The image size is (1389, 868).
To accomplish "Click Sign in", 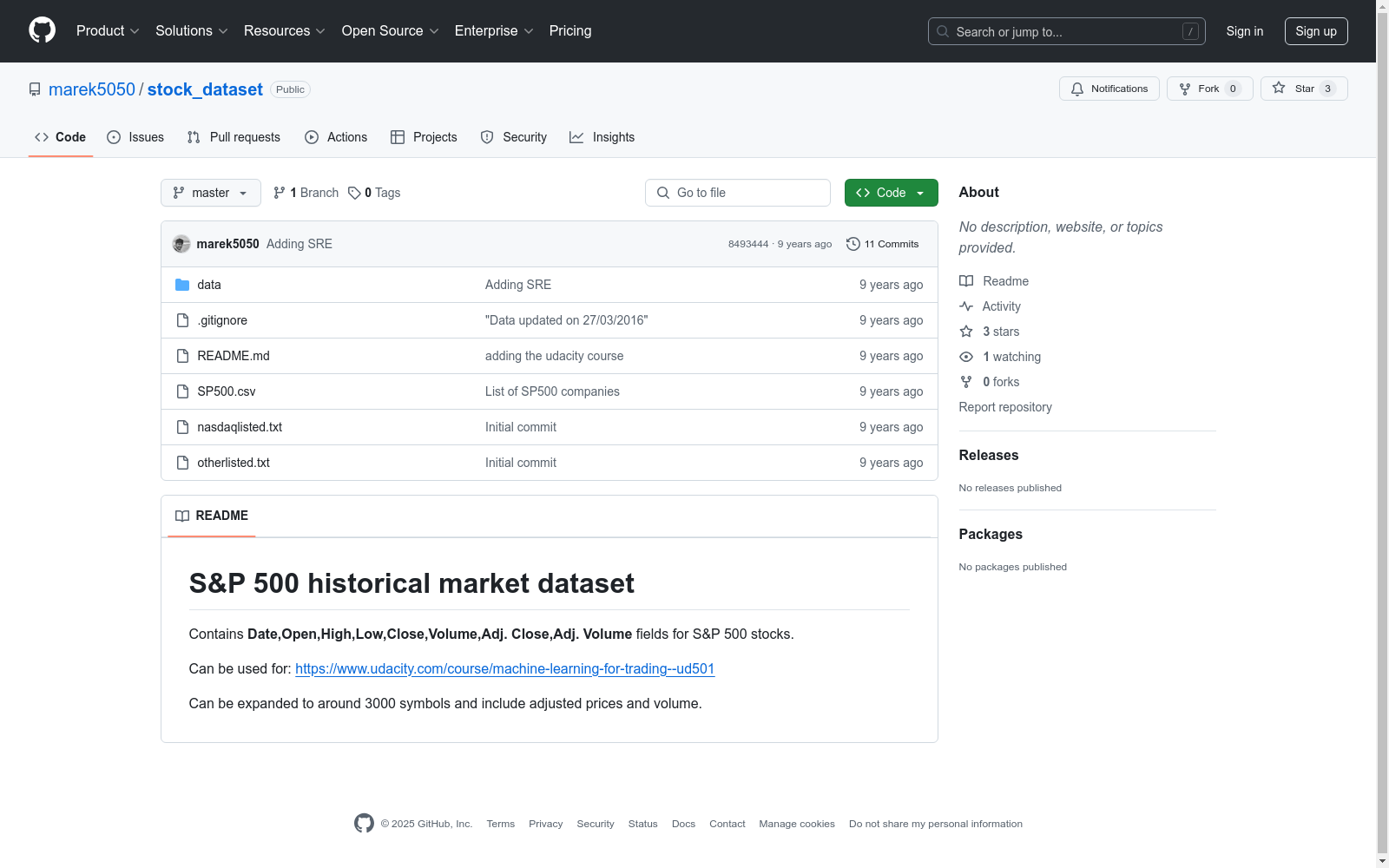I will (1244, 31).
